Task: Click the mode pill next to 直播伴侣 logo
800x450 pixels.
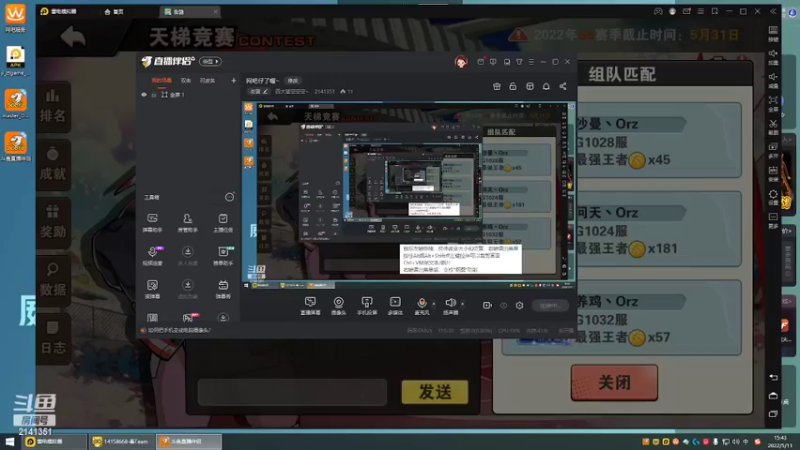Action: [x=210, y=61]
